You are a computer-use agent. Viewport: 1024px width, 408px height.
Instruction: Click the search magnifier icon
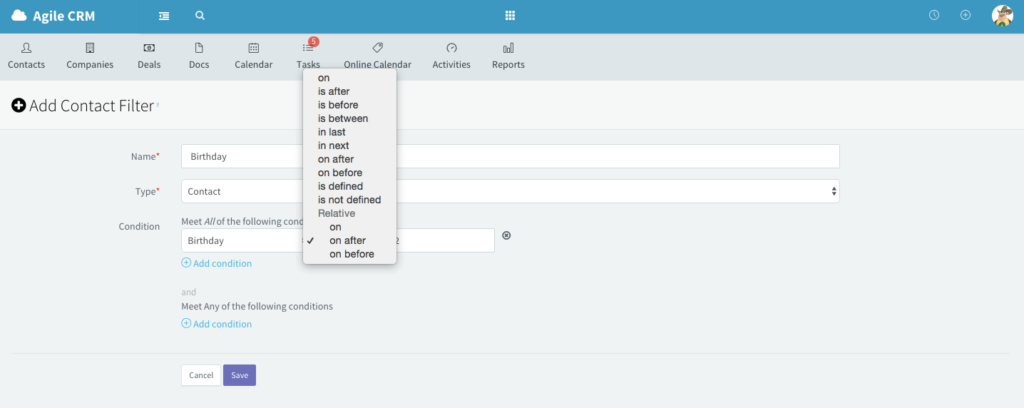click(x=200, y=16)
